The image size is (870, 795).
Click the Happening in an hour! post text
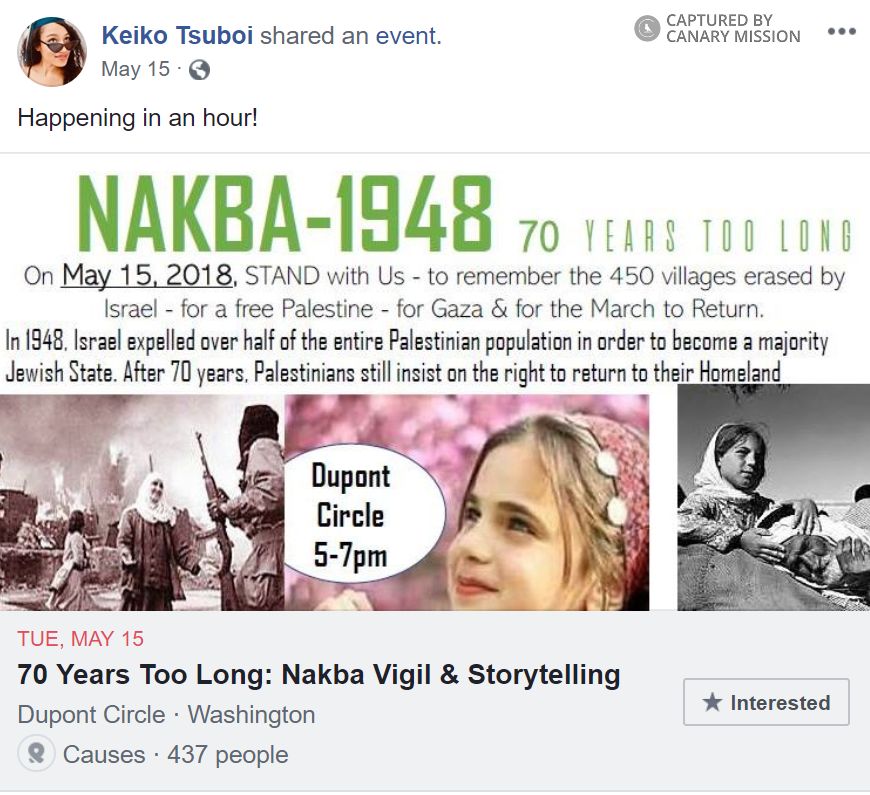(138, 117)
